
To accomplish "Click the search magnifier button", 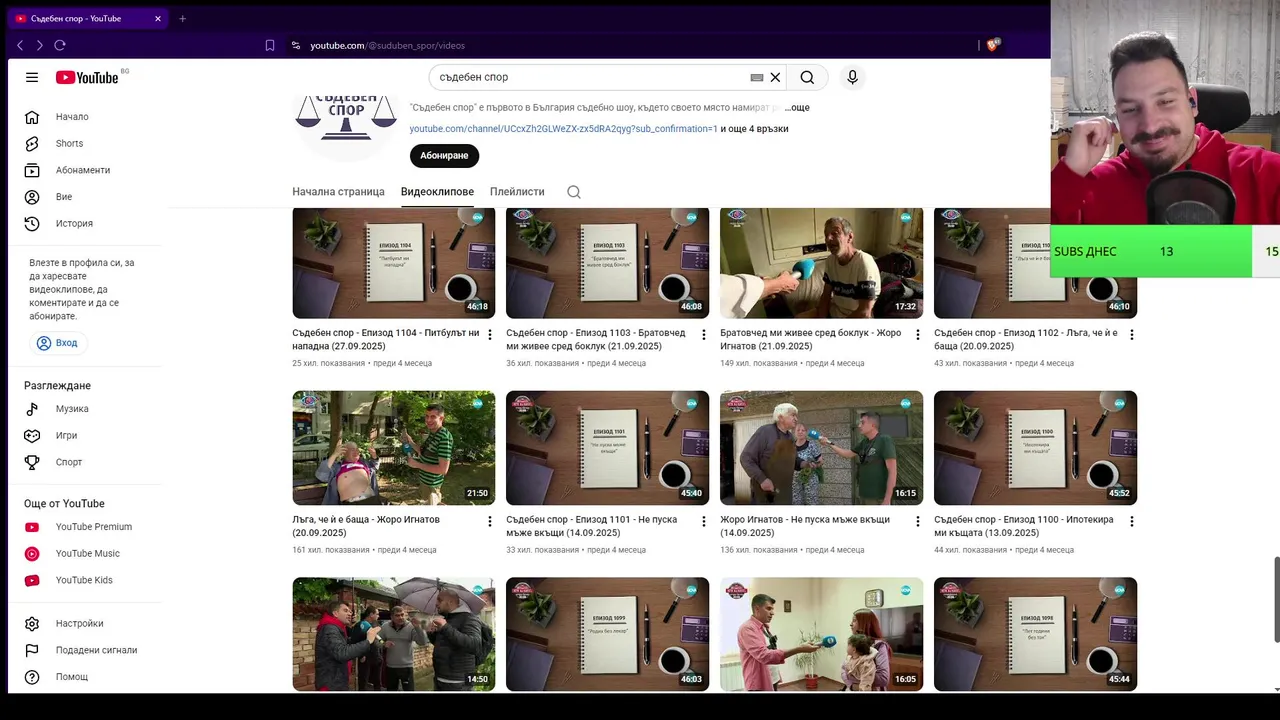I will coord(807,77).
